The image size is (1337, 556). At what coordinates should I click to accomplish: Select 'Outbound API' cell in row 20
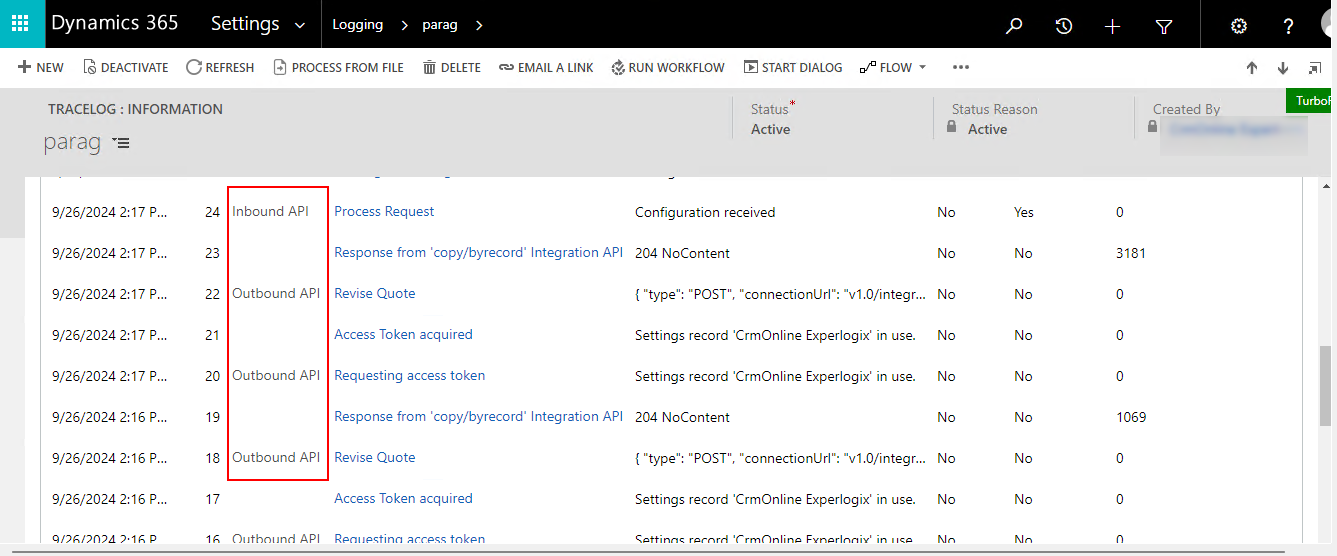click(x=276, y=375)
